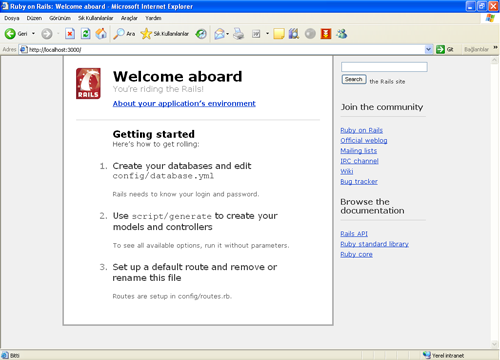Open the history clock icon
Screen dimensions: 500x360
[201, 34]
